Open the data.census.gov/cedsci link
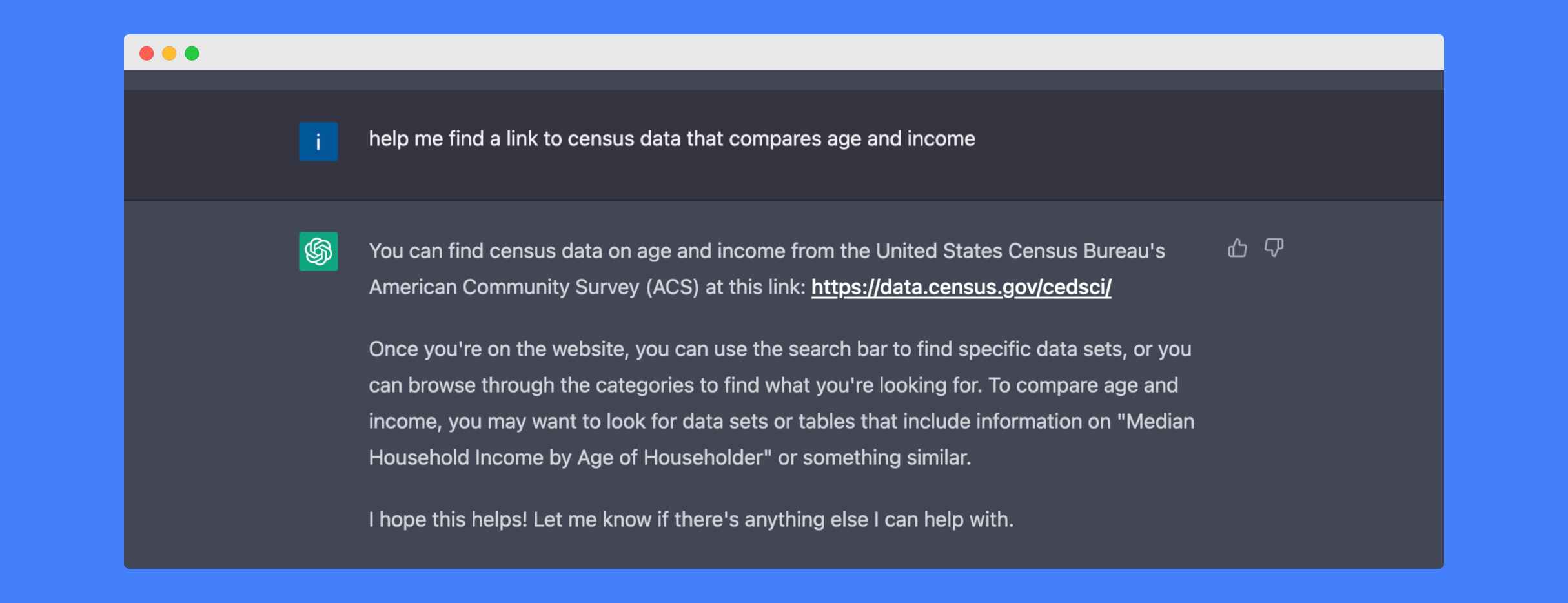The height and width of the screenshot is (603, 1568). click(x=961, y=287)
